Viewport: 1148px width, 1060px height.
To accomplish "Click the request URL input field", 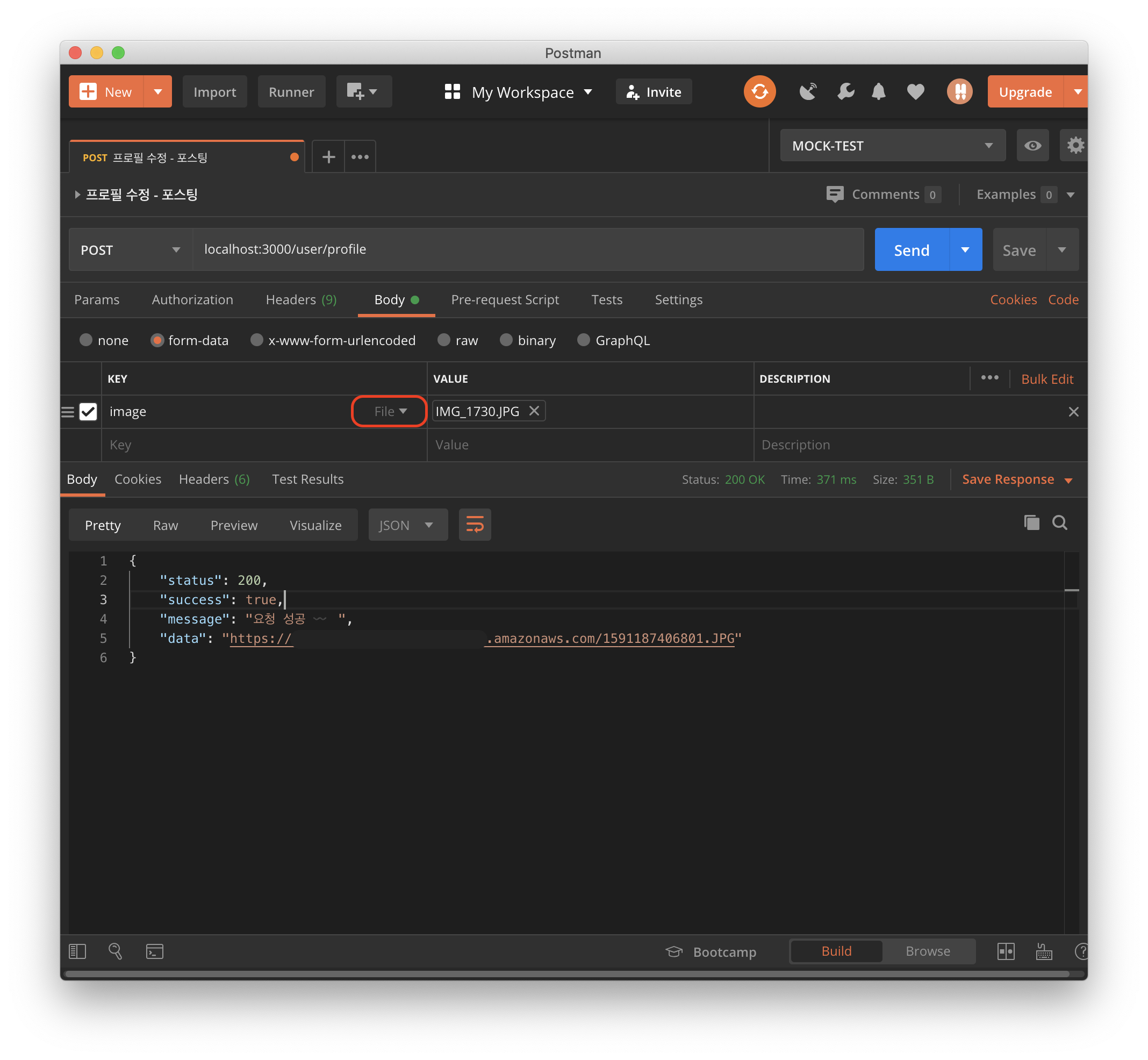I will [x=528, y=249].
